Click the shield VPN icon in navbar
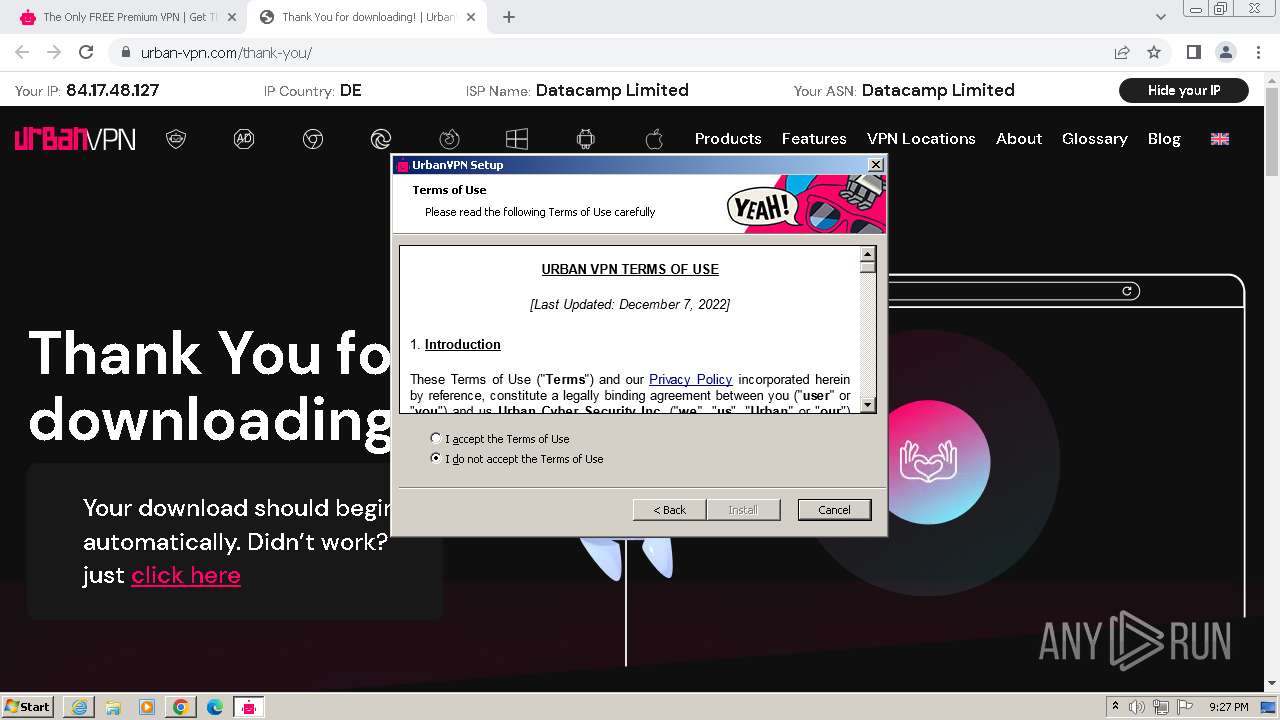Image resolution: width=1280 pixels, height=720 pixels. point(176,139)
